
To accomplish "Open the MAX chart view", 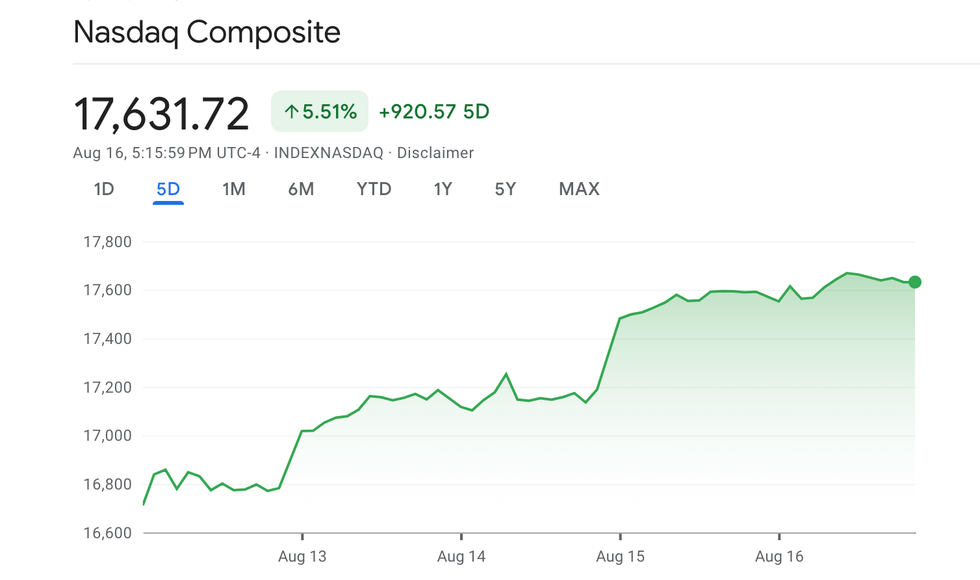I will tap(579, 189).
